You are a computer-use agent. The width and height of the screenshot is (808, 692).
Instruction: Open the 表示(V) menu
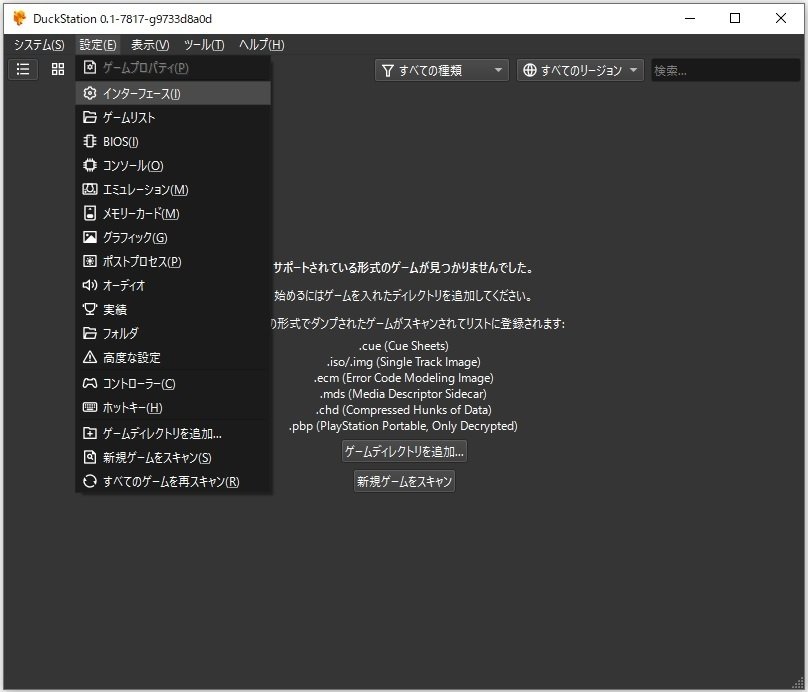pyautogui.click(x=150, y=45)
